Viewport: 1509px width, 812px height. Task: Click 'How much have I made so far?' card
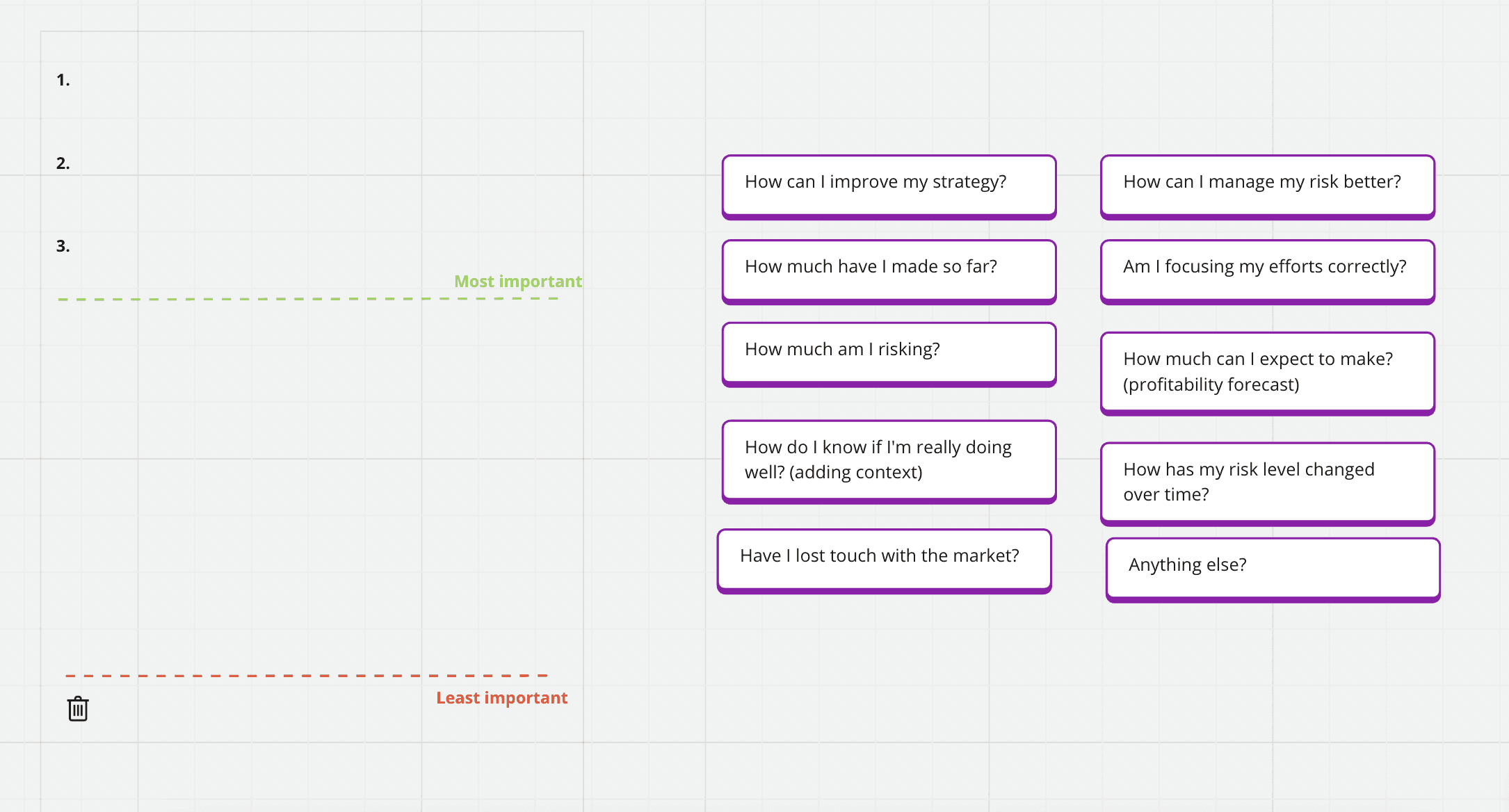tap(889, 272)
